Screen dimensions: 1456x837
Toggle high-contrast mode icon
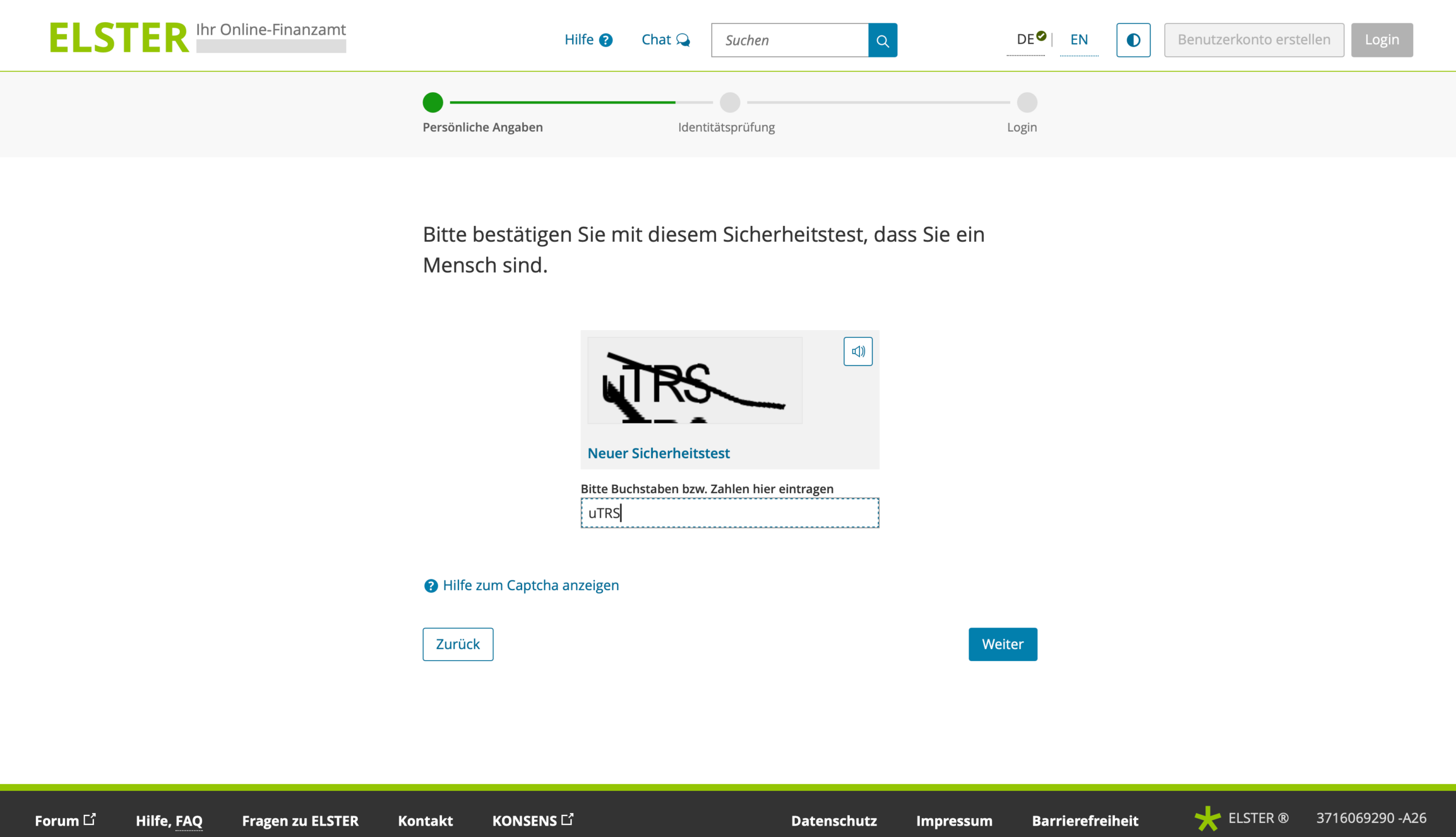(1133, 40)
